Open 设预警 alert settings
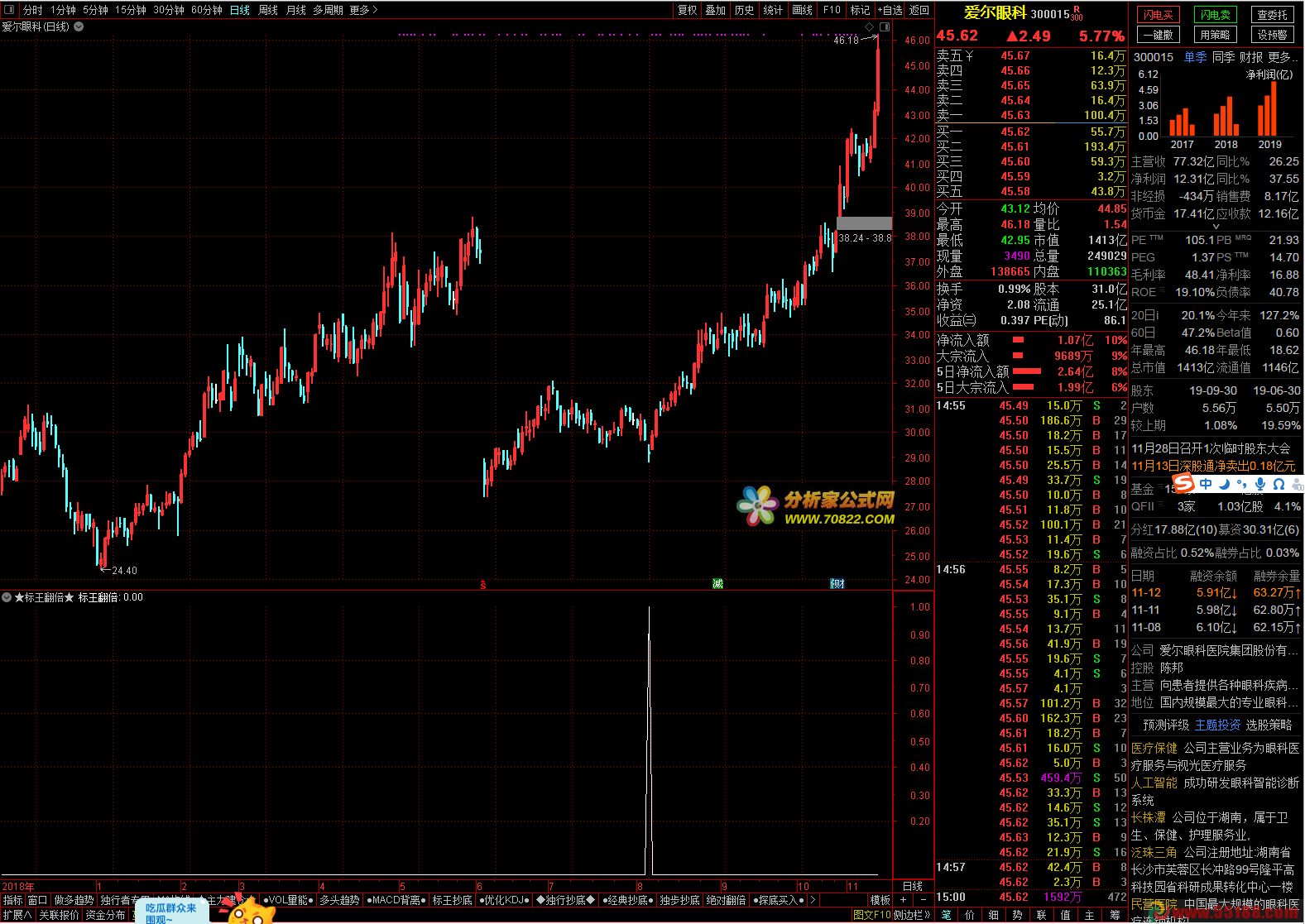The image size is (1305, 924). pos(1272,35)
